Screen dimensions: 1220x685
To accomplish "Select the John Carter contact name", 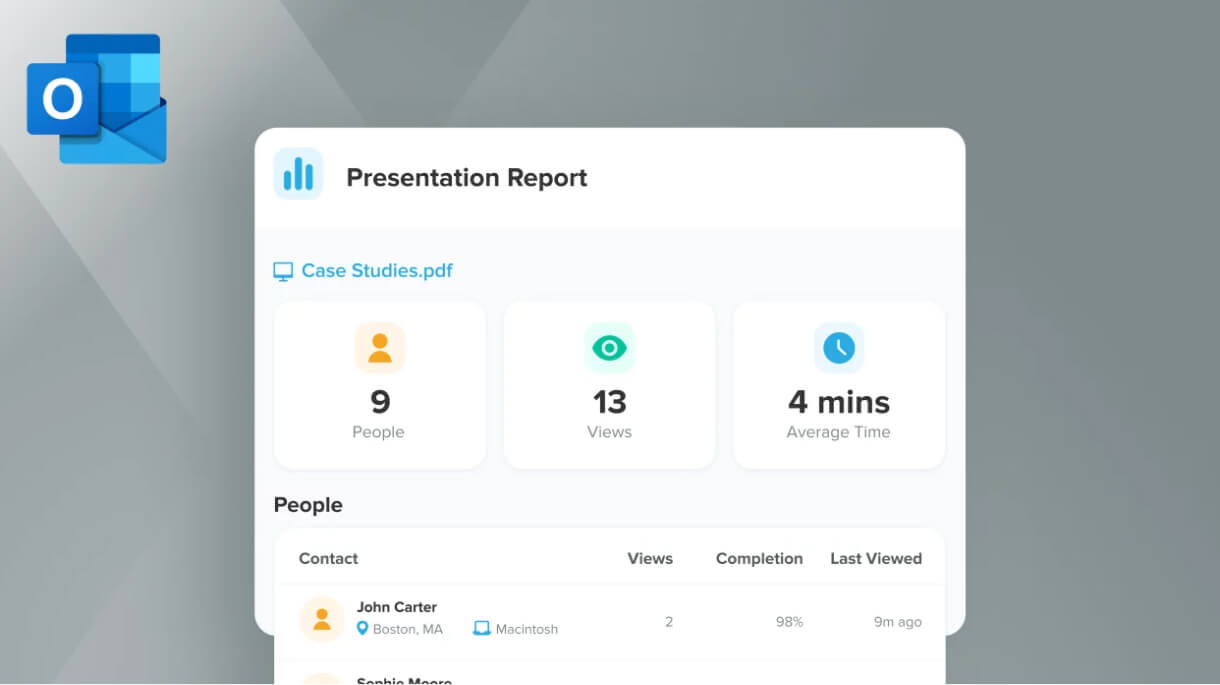I will tap(397, 607).
